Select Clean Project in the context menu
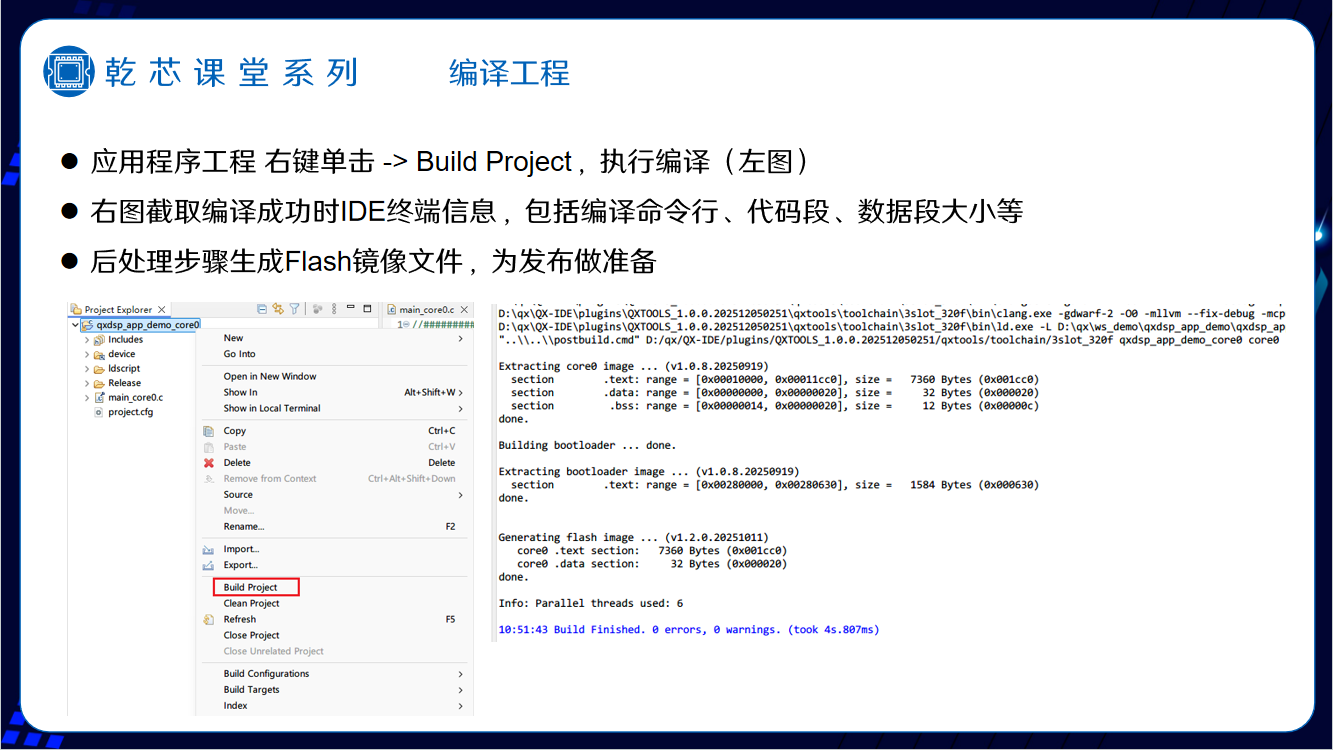The width and height of the screenshot is (1333, 750). [251, 603]
